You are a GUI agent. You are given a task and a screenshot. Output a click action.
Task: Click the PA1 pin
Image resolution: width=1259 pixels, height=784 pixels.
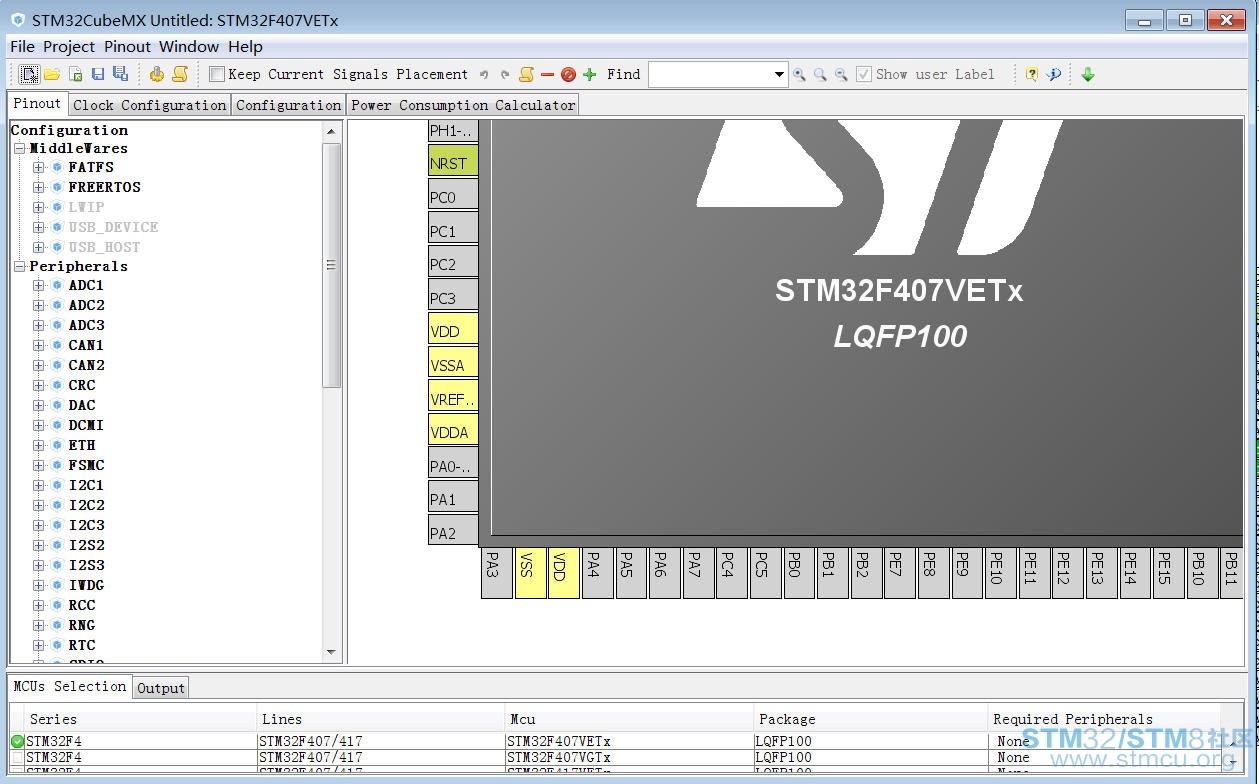click(453, 498)
